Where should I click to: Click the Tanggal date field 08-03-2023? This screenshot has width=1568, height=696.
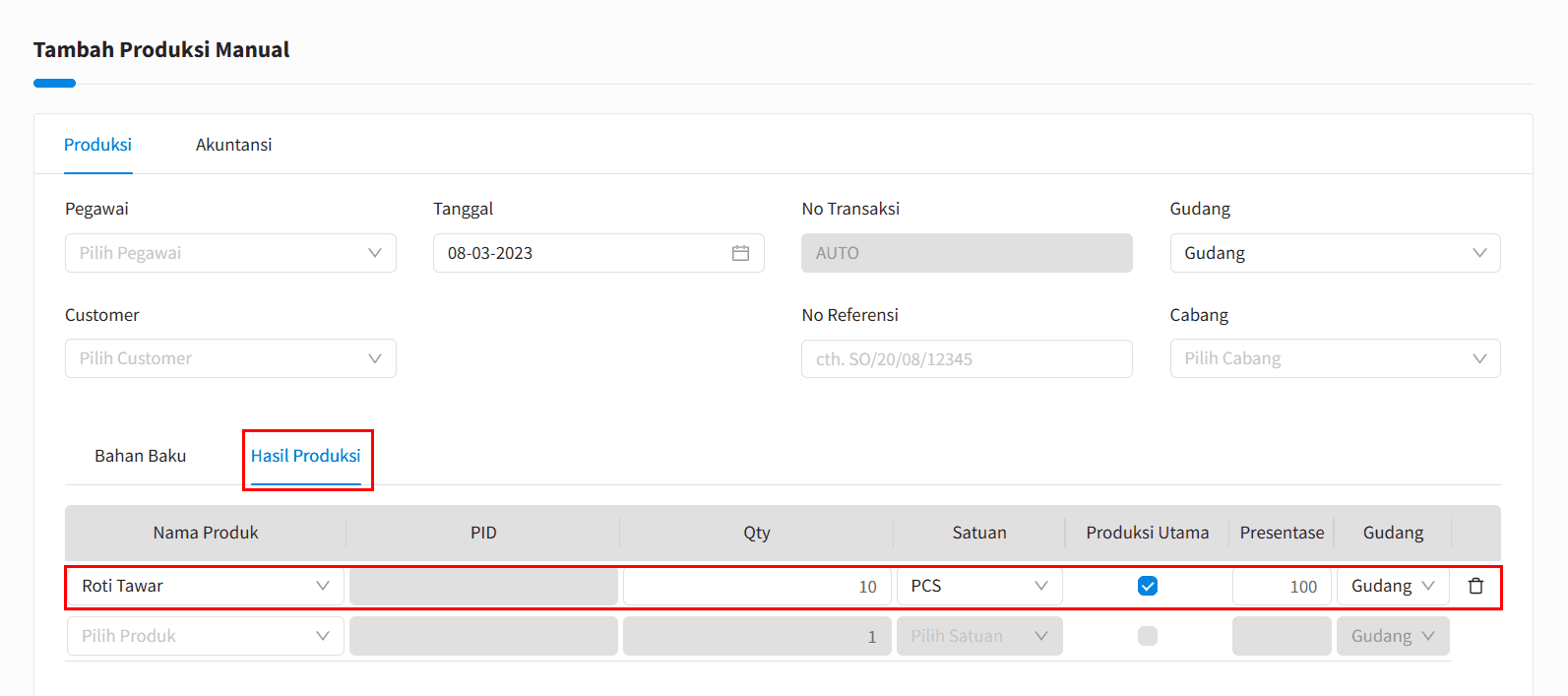[x=581, y=253]
